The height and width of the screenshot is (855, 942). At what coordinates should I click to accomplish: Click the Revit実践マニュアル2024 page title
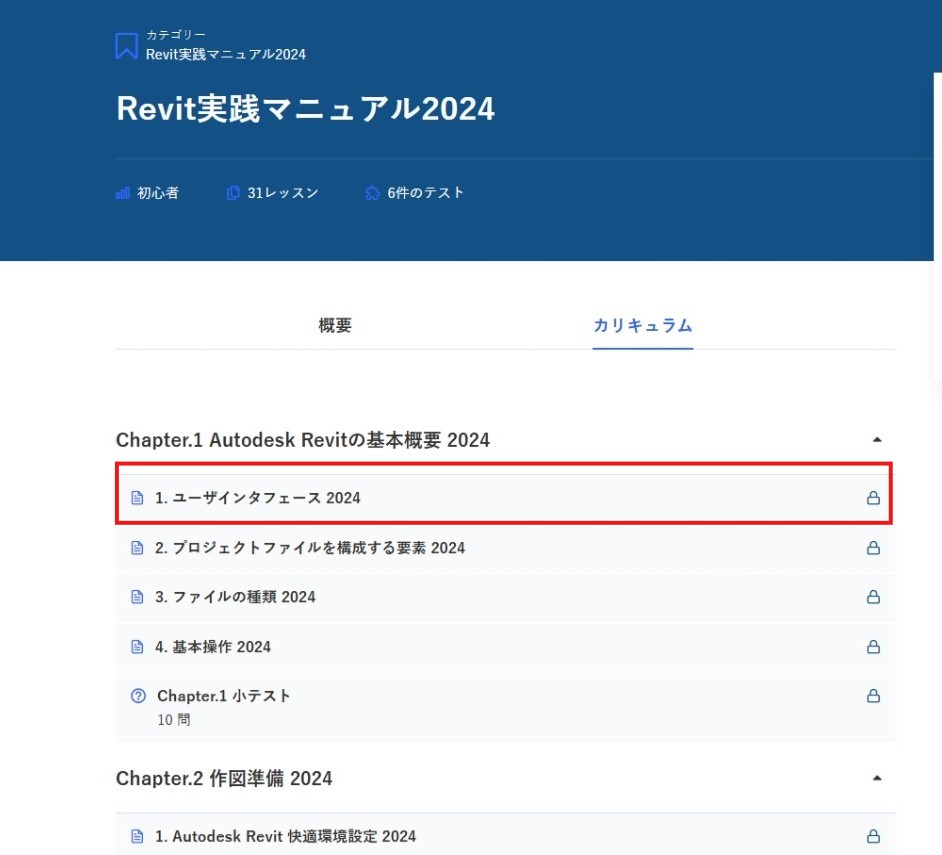point(305,109)
